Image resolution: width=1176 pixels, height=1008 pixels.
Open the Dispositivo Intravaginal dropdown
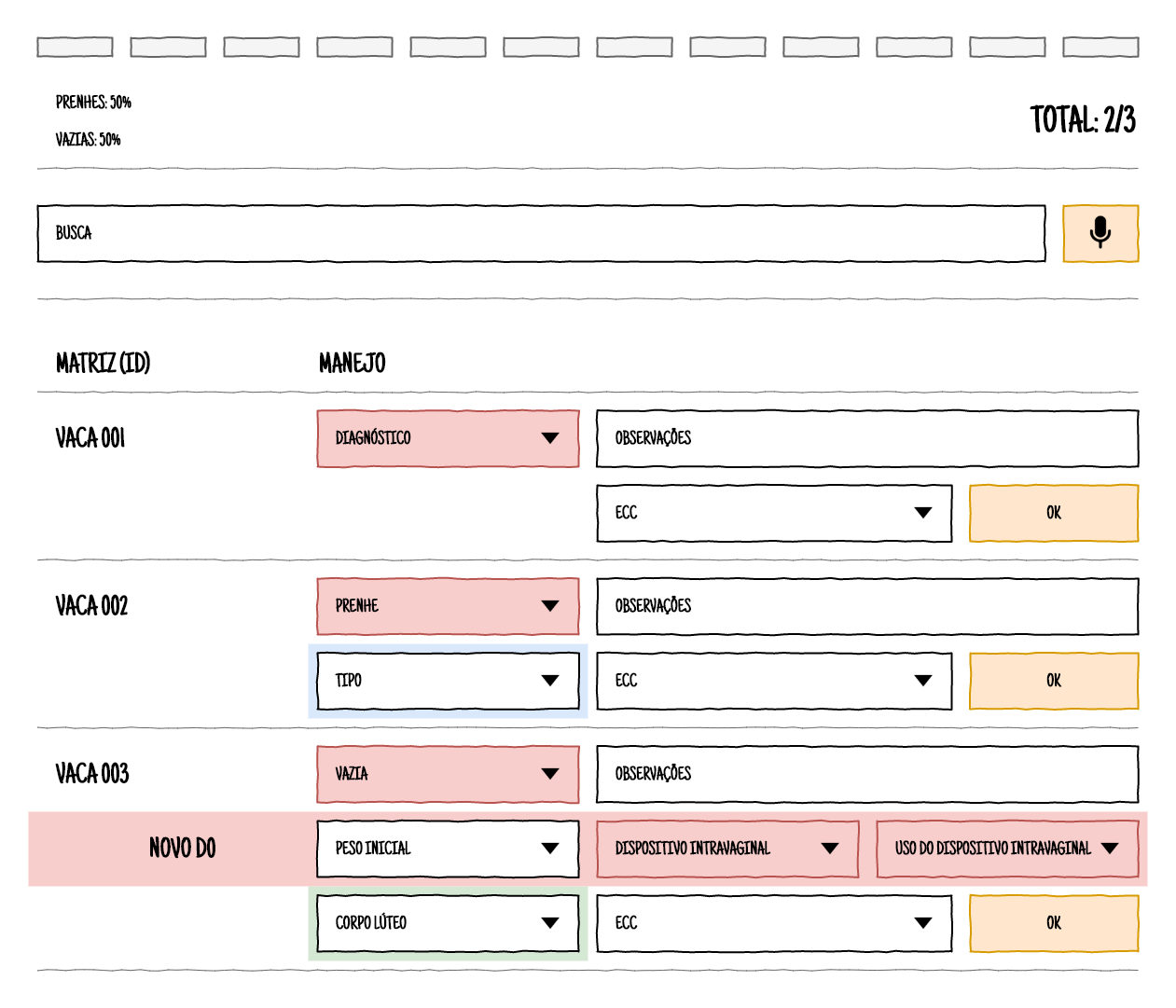(727, 849)
